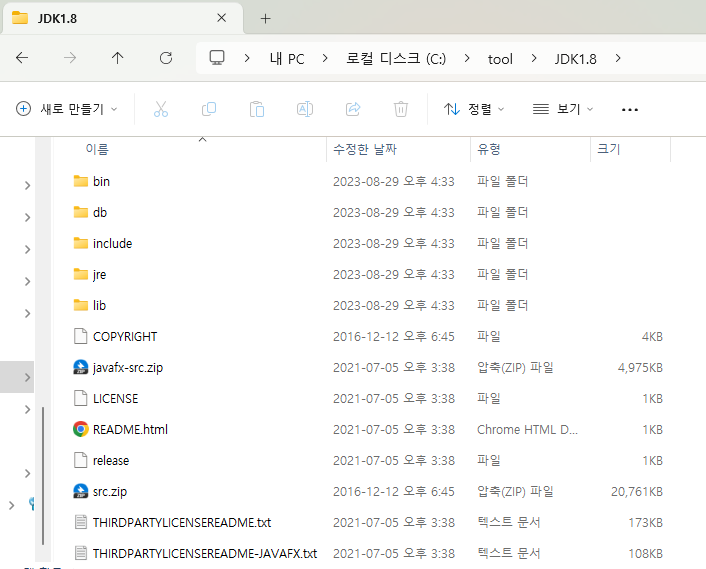Open the 보기 view dropdown
Viewport: 706px width, 569px height.
point(563,109)
